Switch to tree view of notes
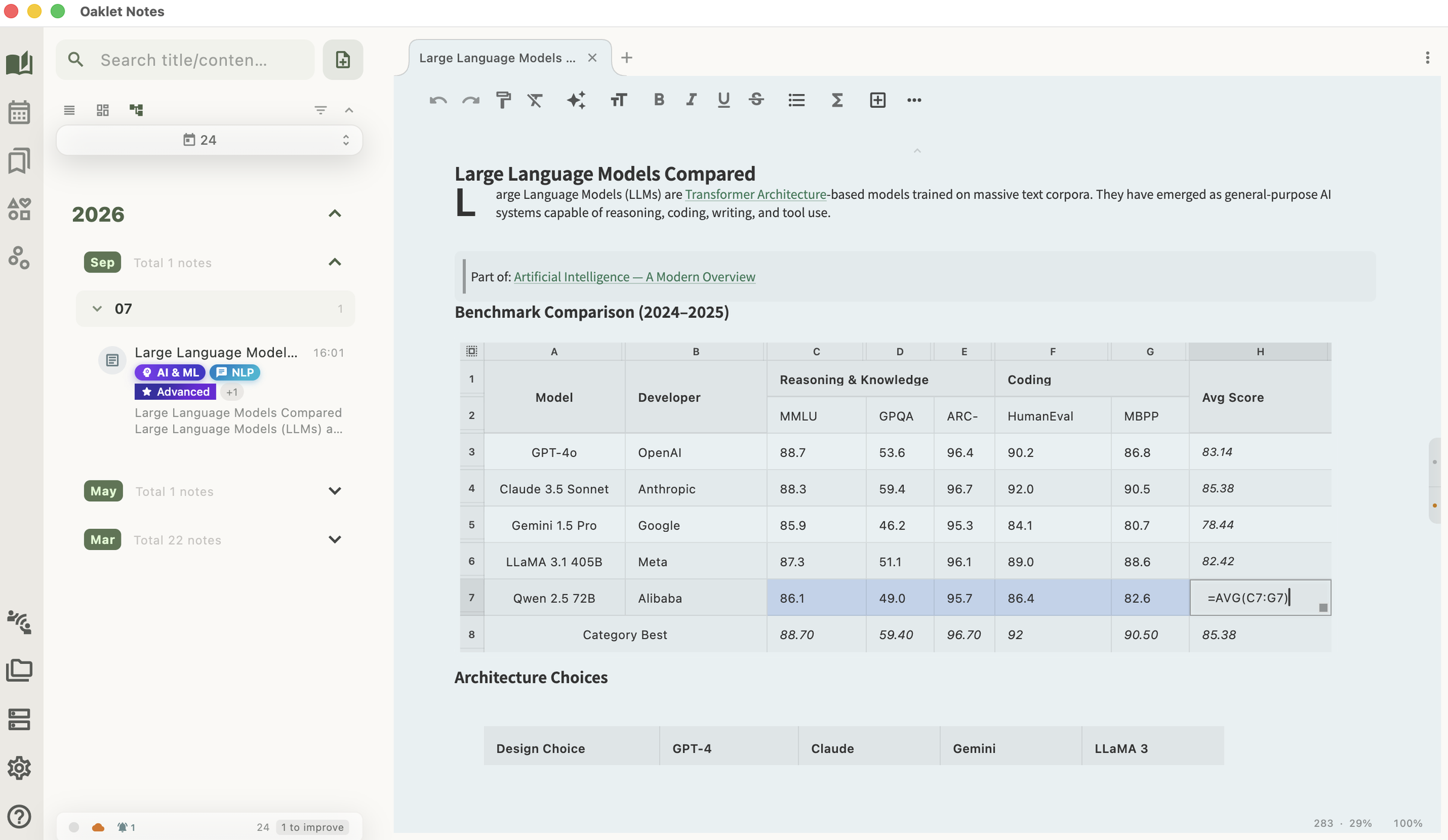This screenshot has width=1448, height=840. 136,110
